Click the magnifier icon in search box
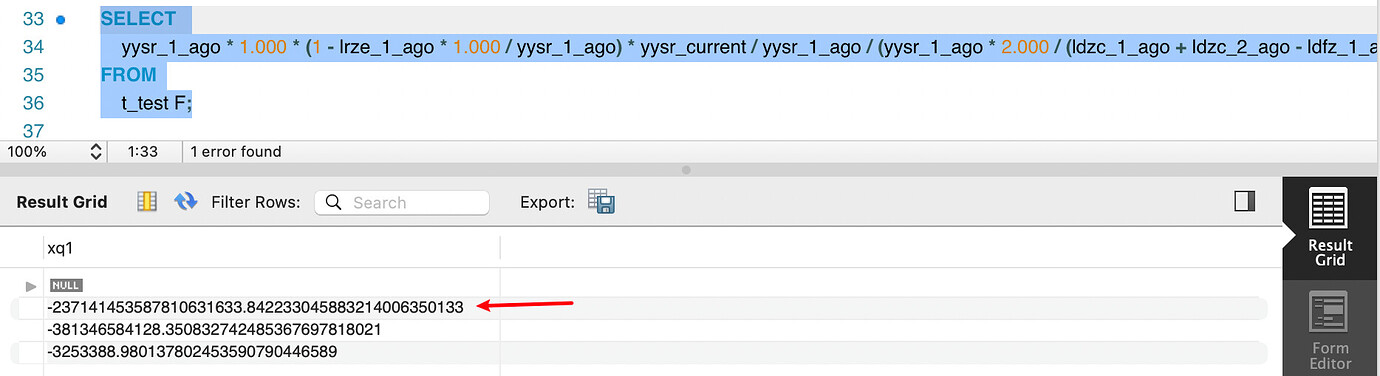 [334, 202]
